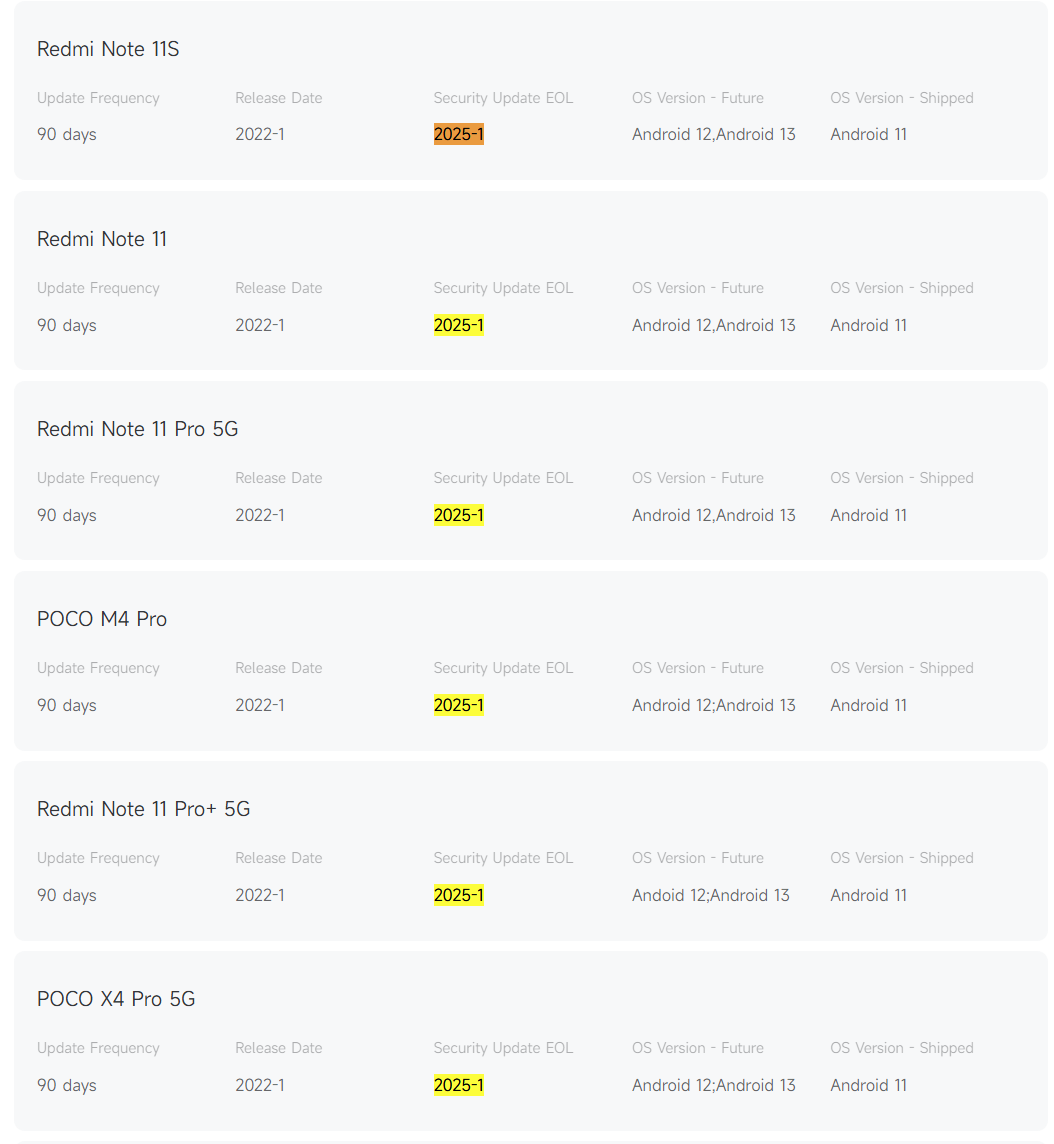Click Android 12,Android 13 value for Redmi Note 11S
The image size is (1054, 1144).
[713, 134]
